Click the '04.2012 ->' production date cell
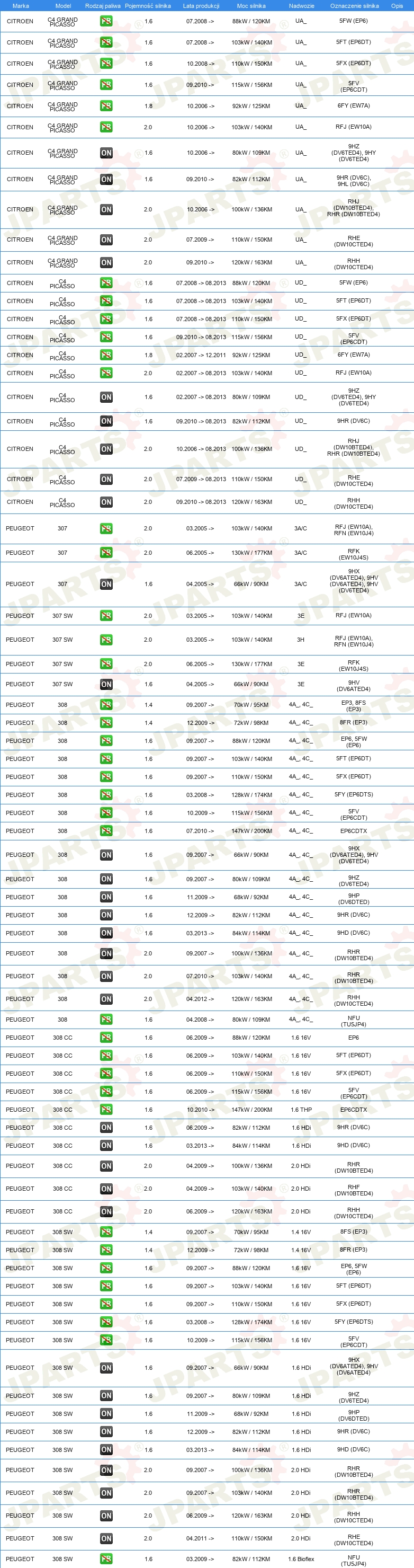The image size is (414, 1568). click(200, 999)
